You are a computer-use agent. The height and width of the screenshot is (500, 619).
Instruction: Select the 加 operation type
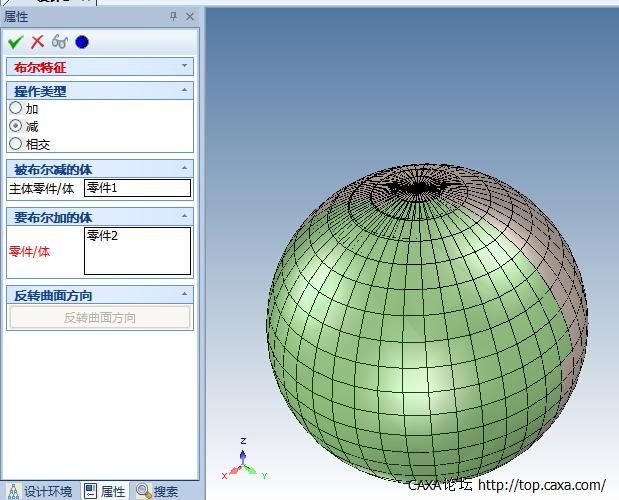[16, 108]
